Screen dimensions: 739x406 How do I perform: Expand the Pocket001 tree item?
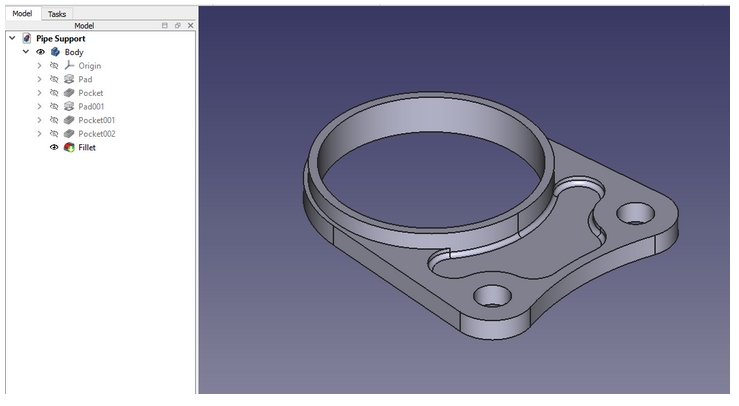pyautogui.click(x=40, y=120)
